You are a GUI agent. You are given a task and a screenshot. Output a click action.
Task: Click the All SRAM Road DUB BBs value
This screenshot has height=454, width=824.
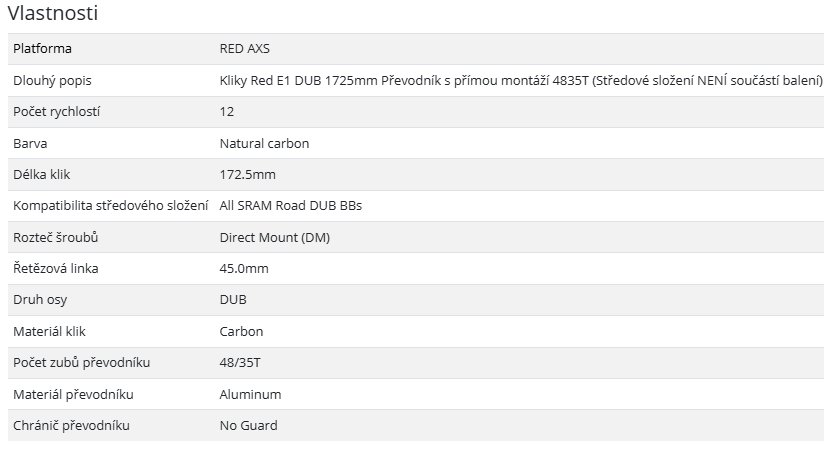click(290, 206)
